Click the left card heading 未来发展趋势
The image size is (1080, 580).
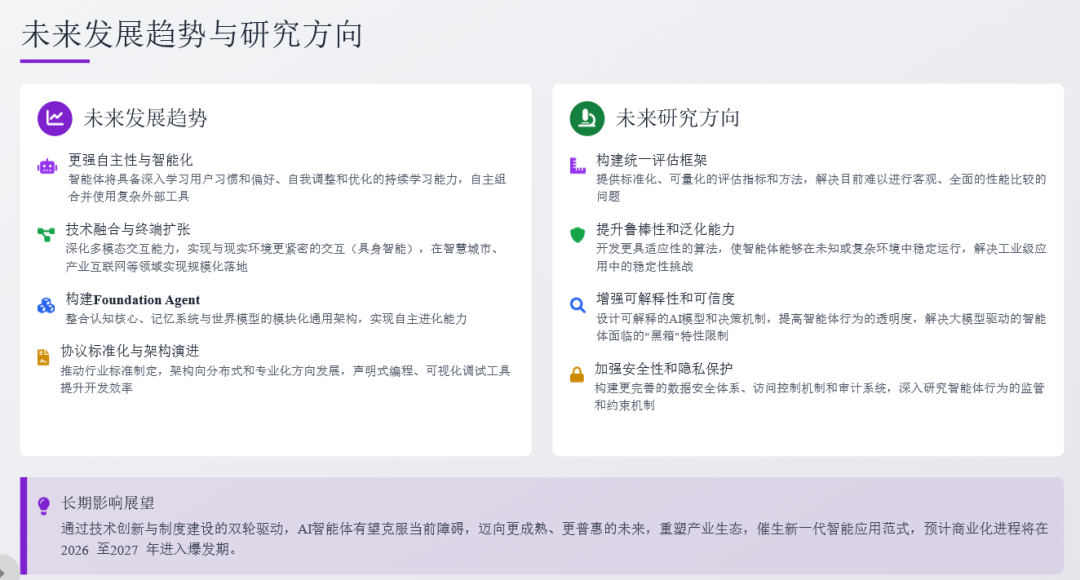pyautogui.click(x=145, y=118)
